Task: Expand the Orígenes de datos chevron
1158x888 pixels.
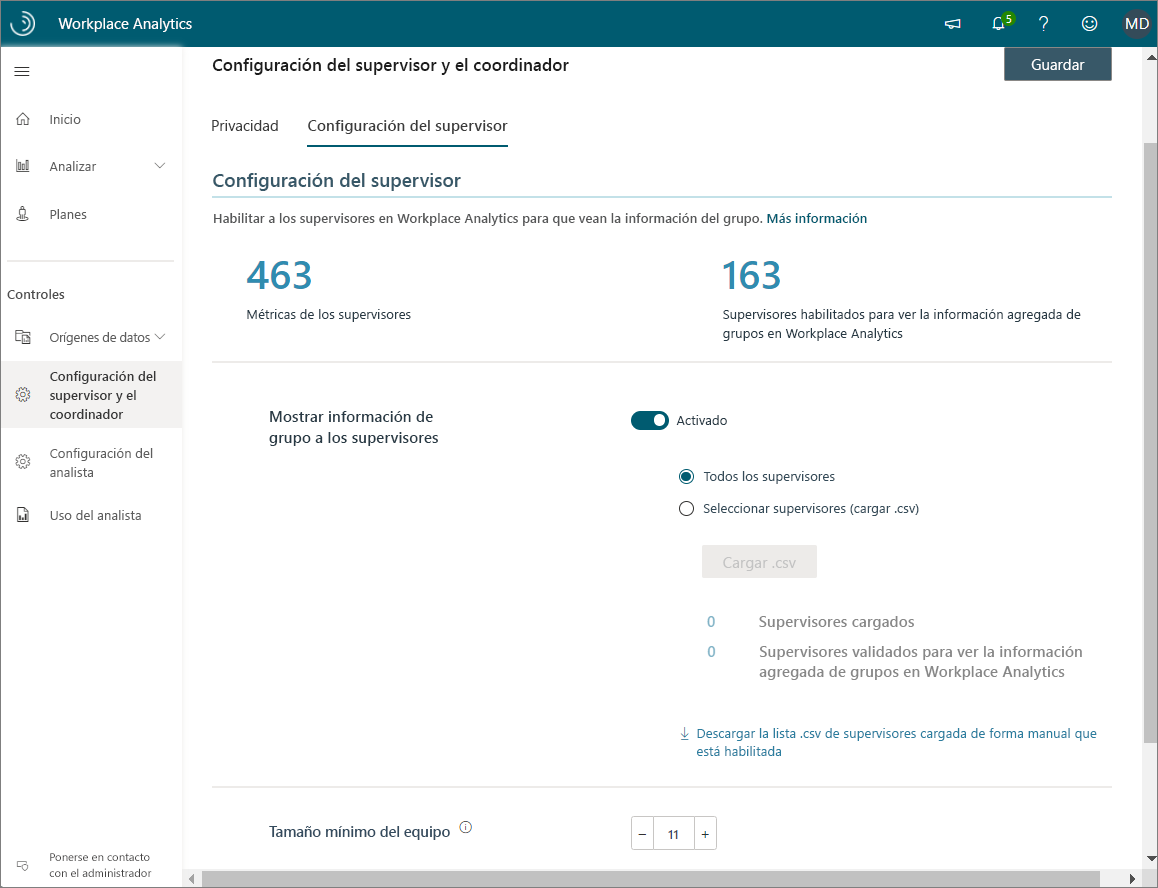Action: tap(160, 337)
